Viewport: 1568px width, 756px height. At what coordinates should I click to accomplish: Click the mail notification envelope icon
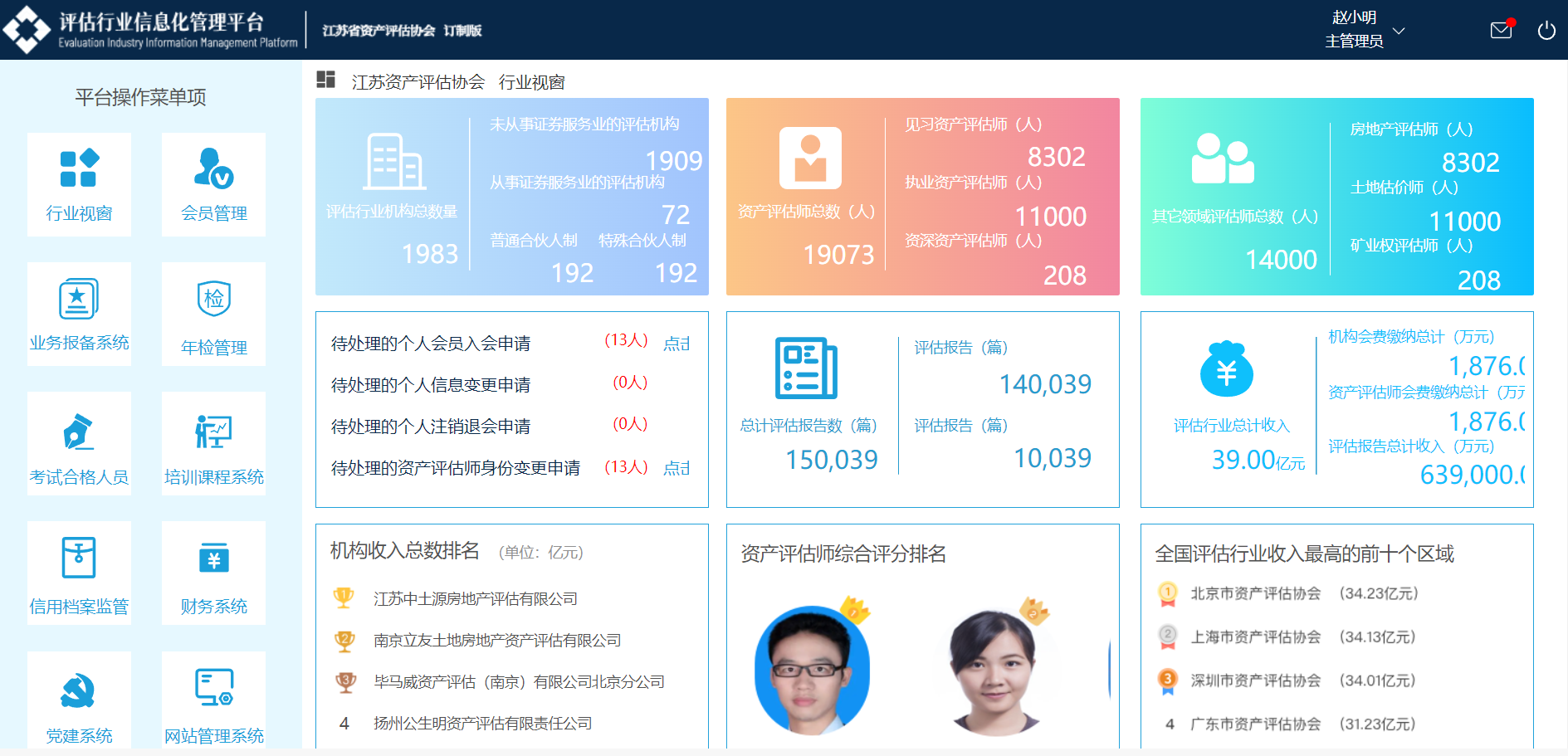coord(1501,31)
